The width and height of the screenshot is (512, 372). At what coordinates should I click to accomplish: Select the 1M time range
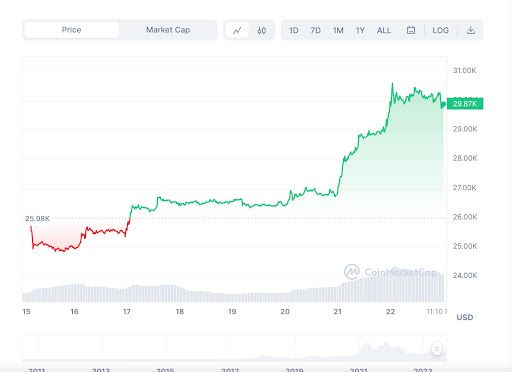click(338, 30)
